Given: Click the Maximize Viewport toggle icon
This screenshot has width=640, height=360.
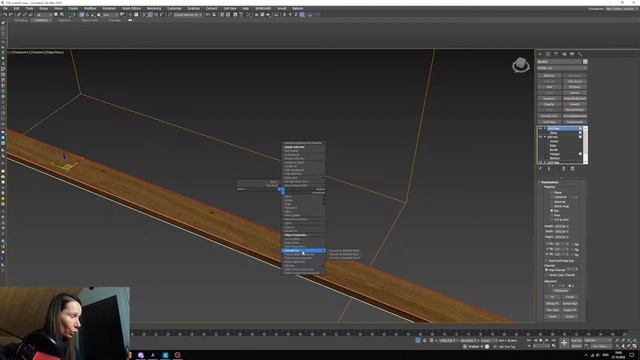Looking at the screenshot, I should tap(635, 346).
